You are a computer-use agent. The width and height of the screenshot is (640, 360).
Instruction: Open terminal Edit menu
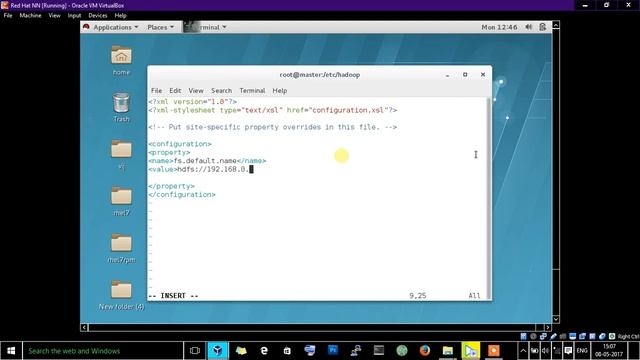(175, 91)
